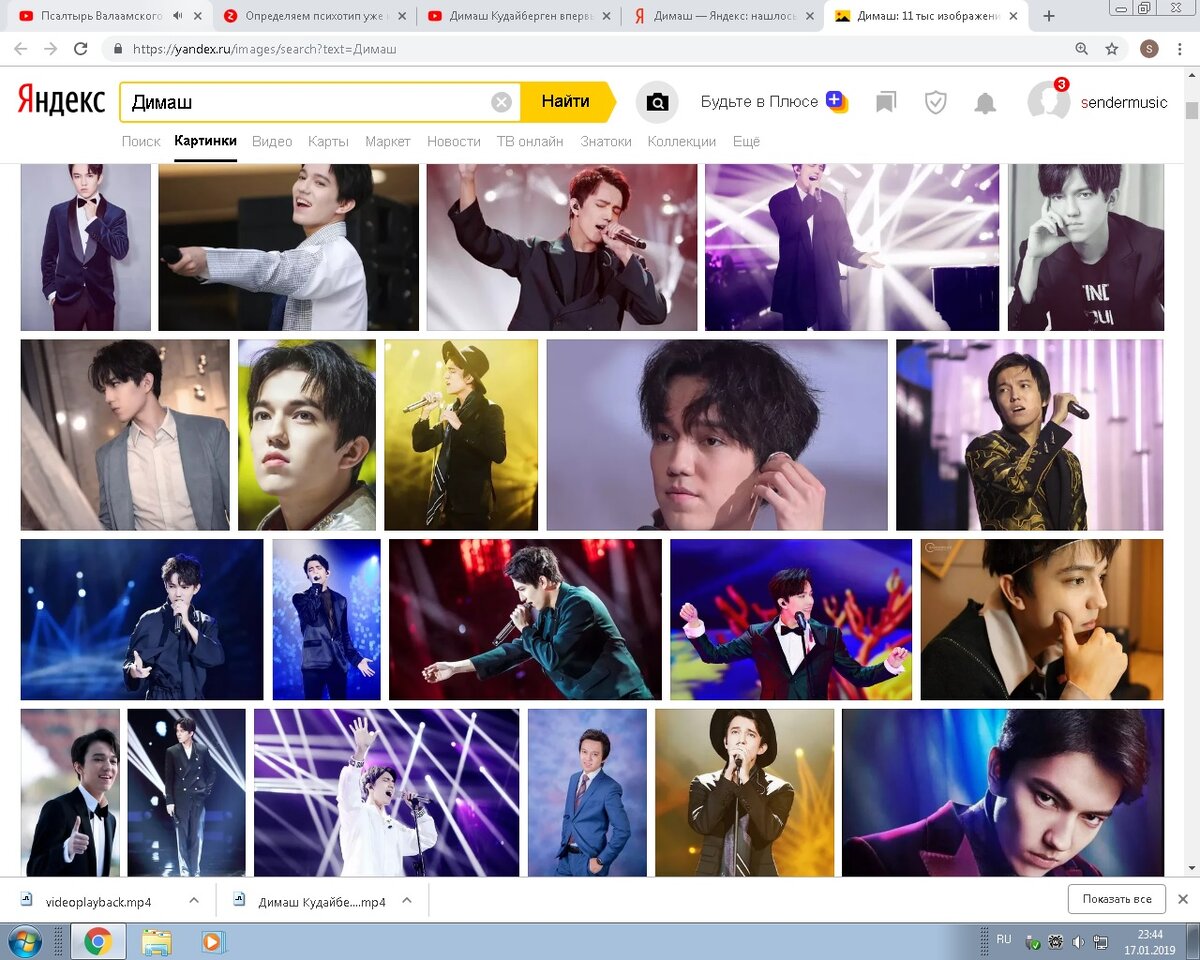
Task: Open thumbnail of man giving thumbs up
Action: (x=70, y=793)
